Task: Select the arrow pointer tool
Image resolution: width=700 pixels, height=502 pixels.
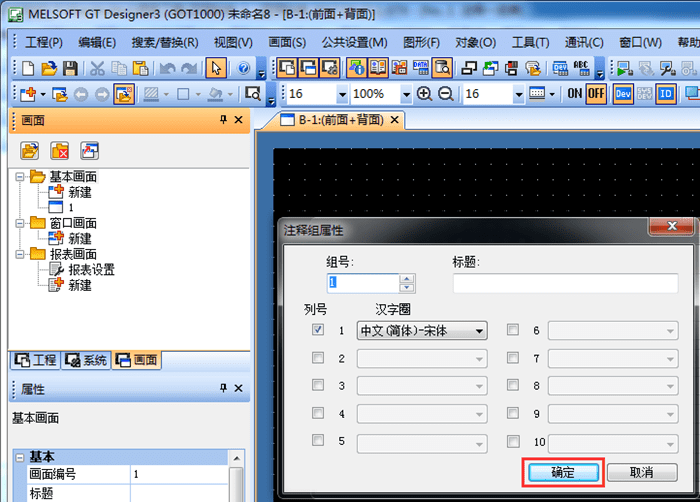Action: point(215,68)
